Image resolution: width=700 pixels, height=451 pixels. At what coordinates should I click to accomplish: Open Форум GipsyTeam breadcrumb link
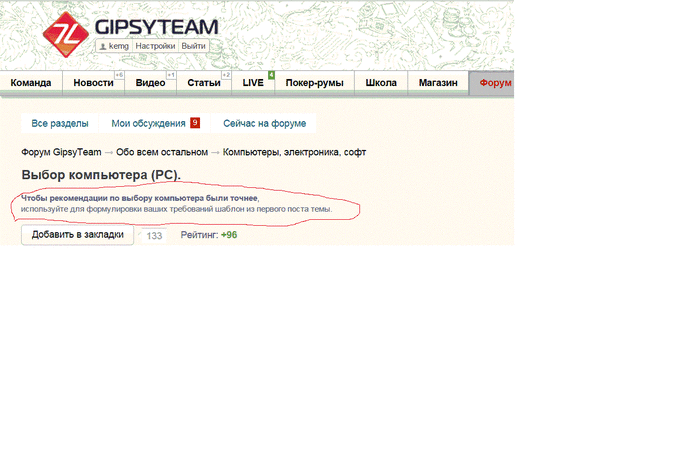[x=61, y=152]
